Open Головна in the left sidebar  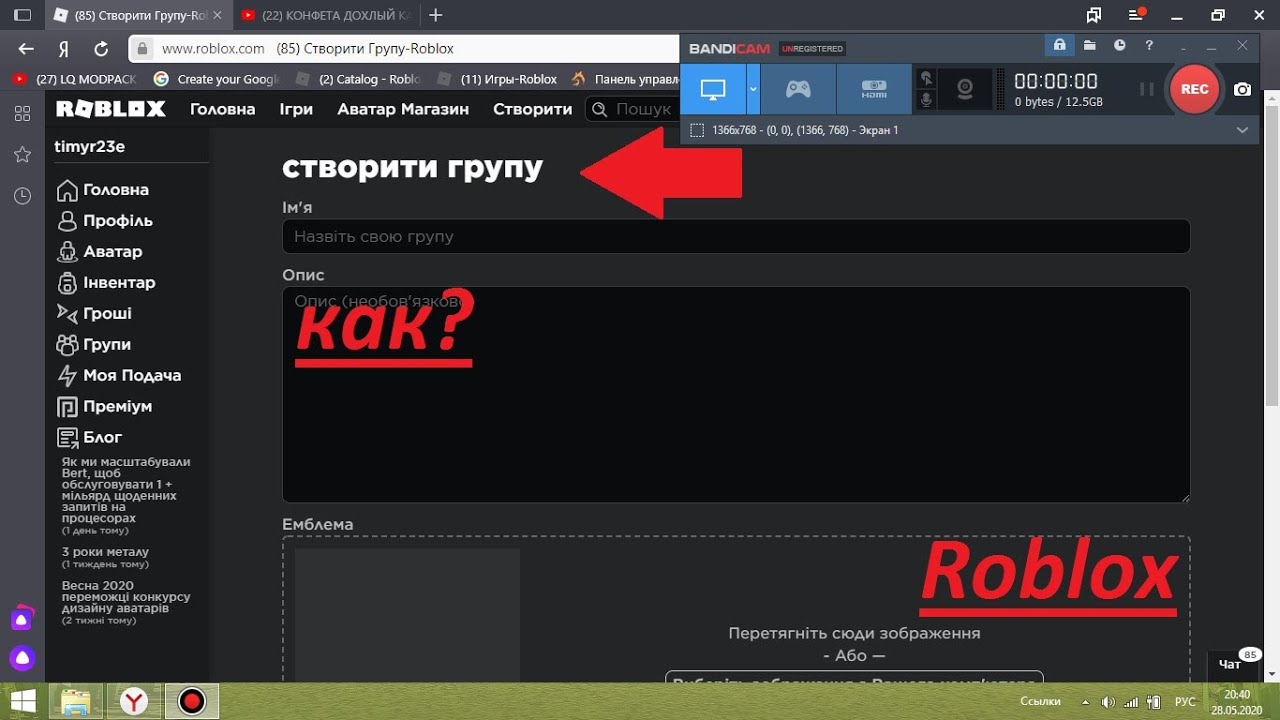coord(103,190)
